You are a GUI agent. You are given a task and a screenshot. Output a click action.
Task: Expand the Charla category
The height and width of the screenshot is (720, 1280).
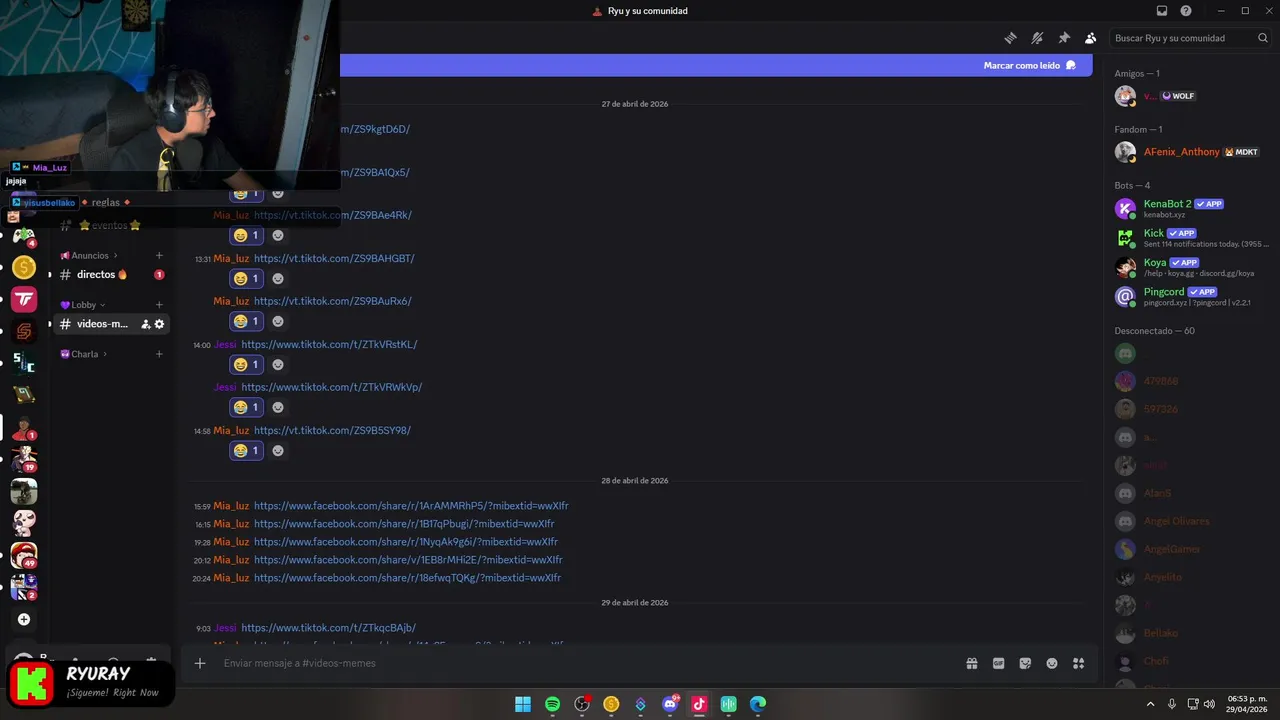click(84, 354)
